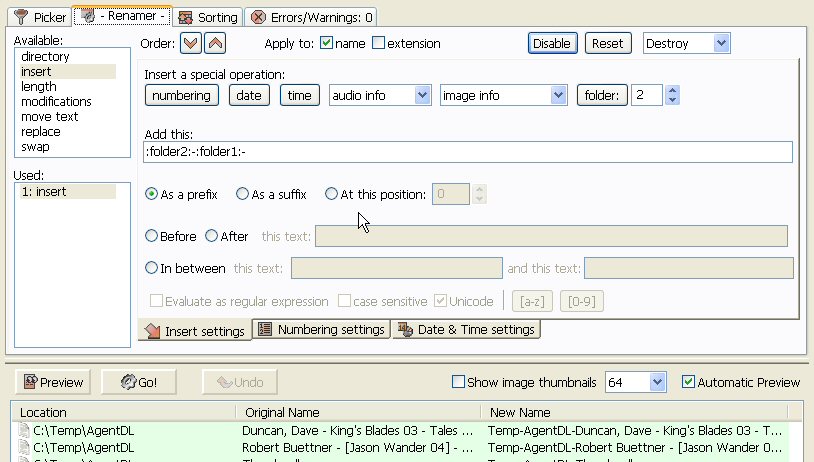The height and width of the screenshot is (462, 814).
Task: Click the Disable button
Action: click(x=552, y=43)
